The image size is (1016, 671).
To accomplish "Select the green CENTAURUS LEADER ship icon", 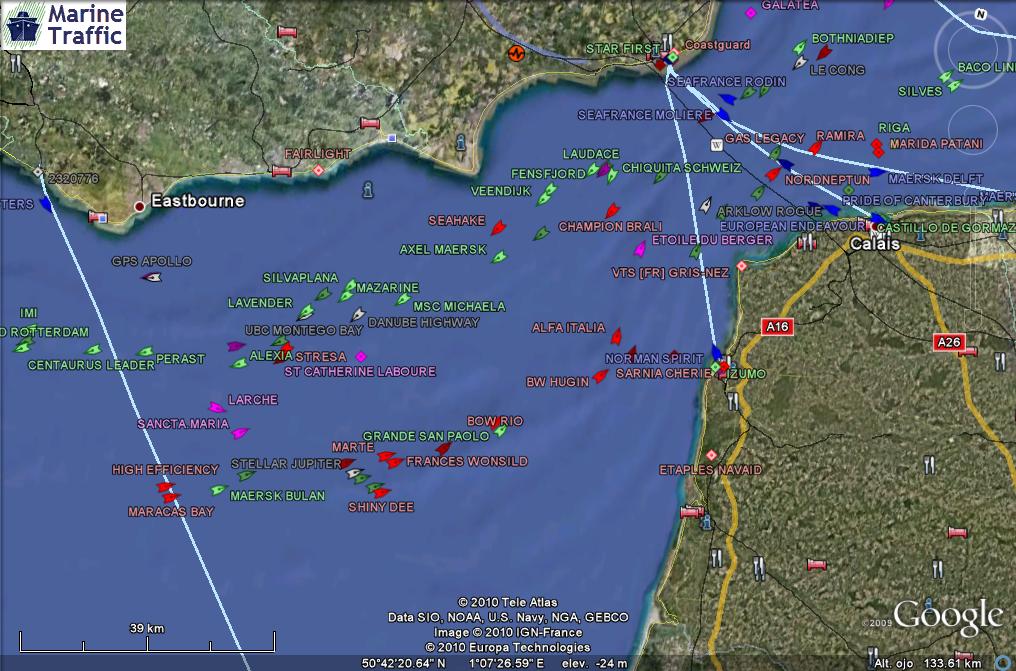I will (x=94, y=350).
